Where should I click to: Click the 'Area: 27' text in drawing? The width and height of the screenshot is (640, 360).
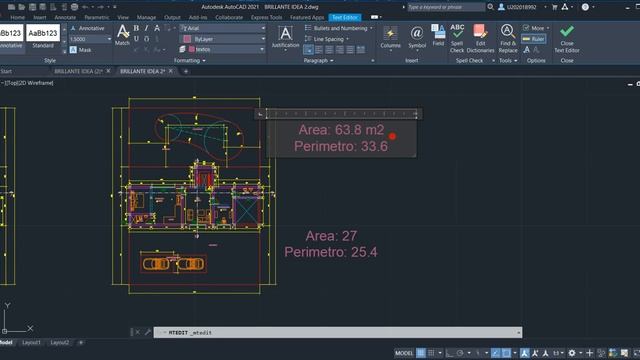331,236
